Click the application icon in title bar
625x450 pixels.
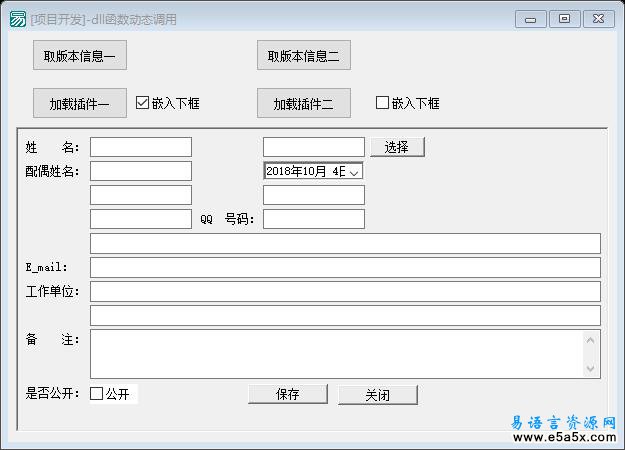tap(18, 19)
